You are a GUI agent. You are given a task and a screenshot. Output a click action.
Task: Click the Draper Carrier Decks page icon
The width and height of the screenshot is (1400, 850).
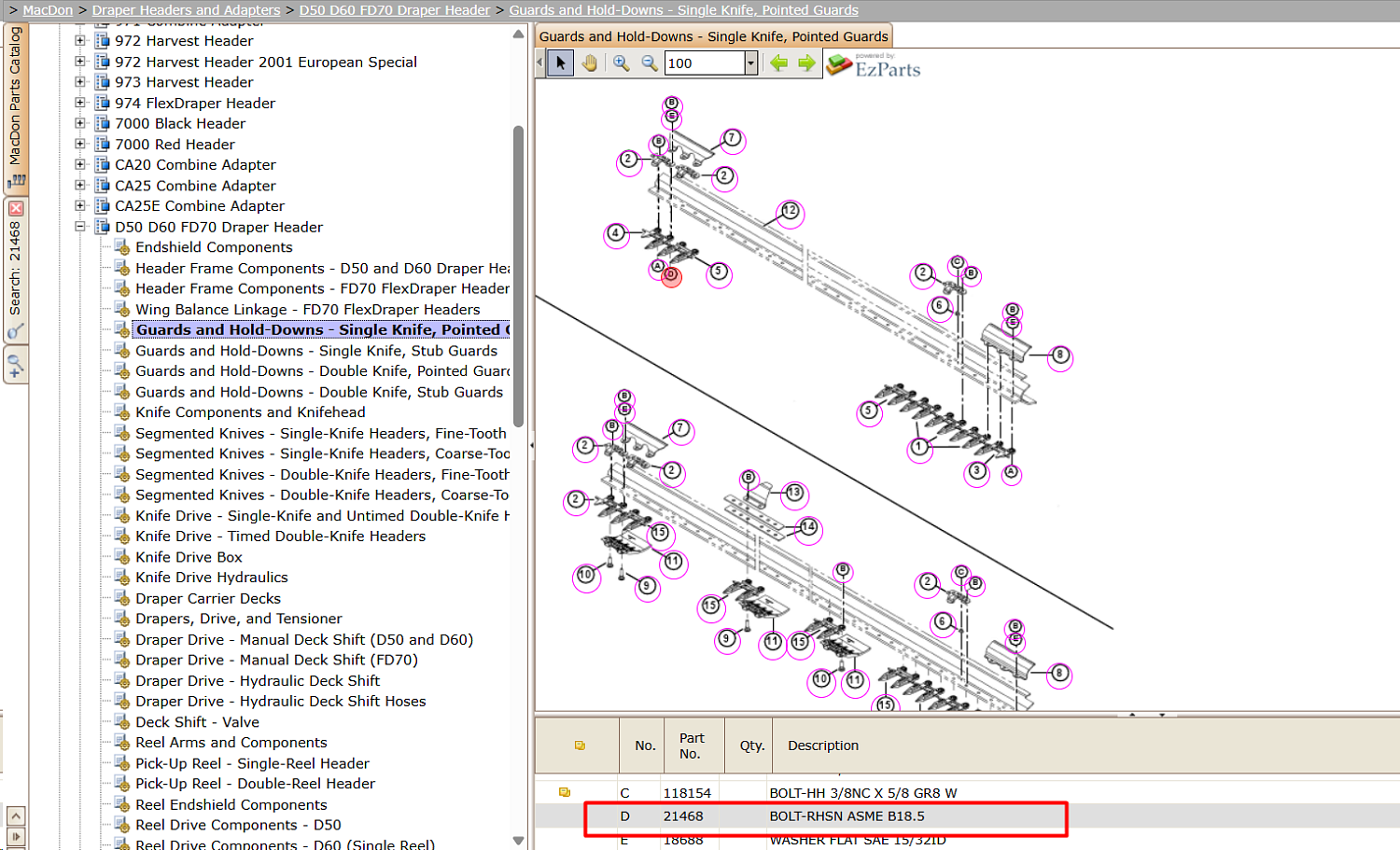point(121,598)
